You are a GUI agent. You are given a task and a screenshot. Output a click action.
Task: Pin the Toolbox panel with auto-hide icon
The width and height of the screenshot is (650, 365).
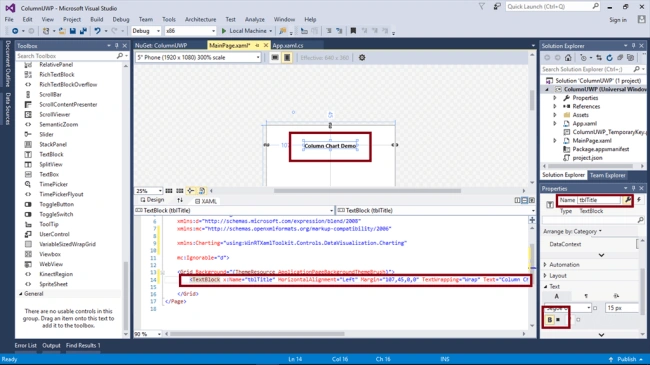coord(116,46)
